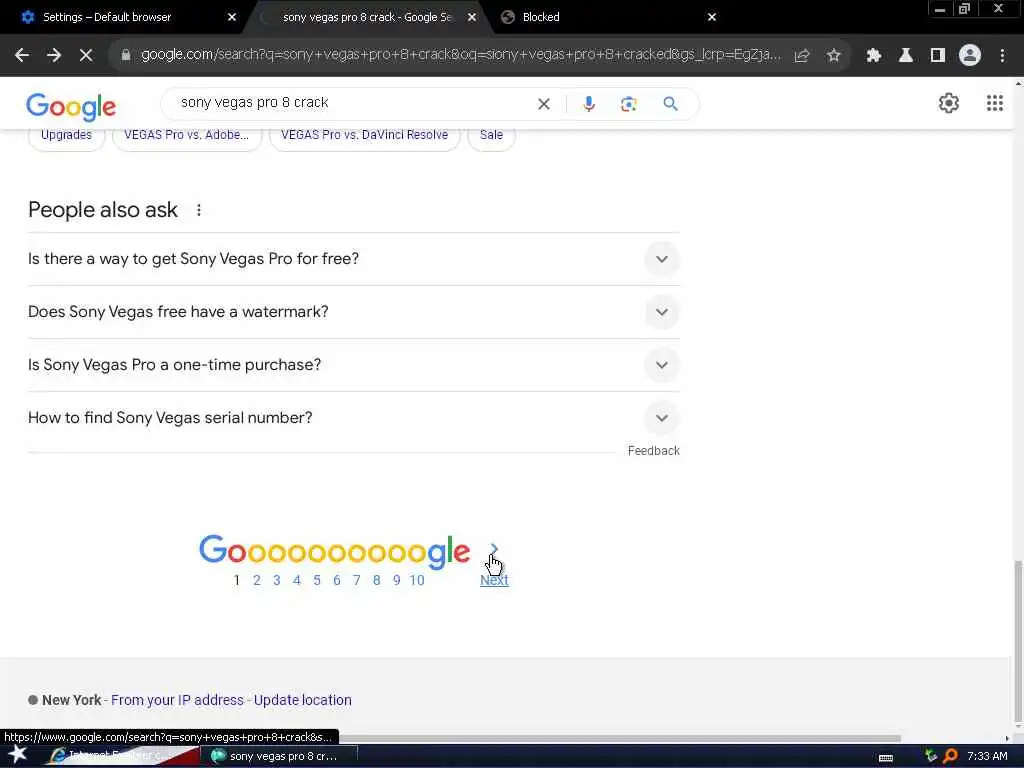1024x768 pixels.
Task: Expand 'How to find Sony Vegas serial number?'
Action: (x=353, y=418)
